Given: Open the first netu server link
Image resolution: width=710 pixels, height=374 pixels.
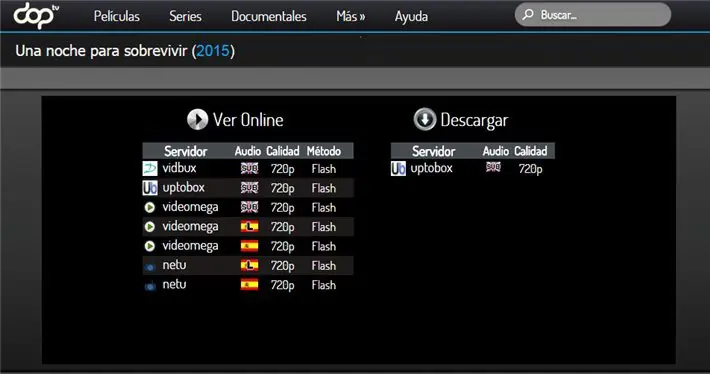Looking at the screenshot, I should tap(174, 265).
